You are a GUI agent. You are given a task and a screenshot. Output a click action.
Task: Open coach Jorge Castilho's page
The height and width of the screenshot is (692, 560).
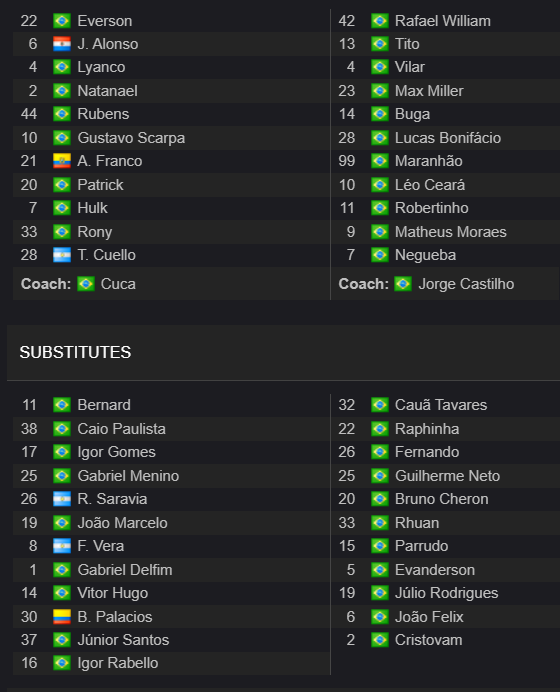(x=466, y=284)
